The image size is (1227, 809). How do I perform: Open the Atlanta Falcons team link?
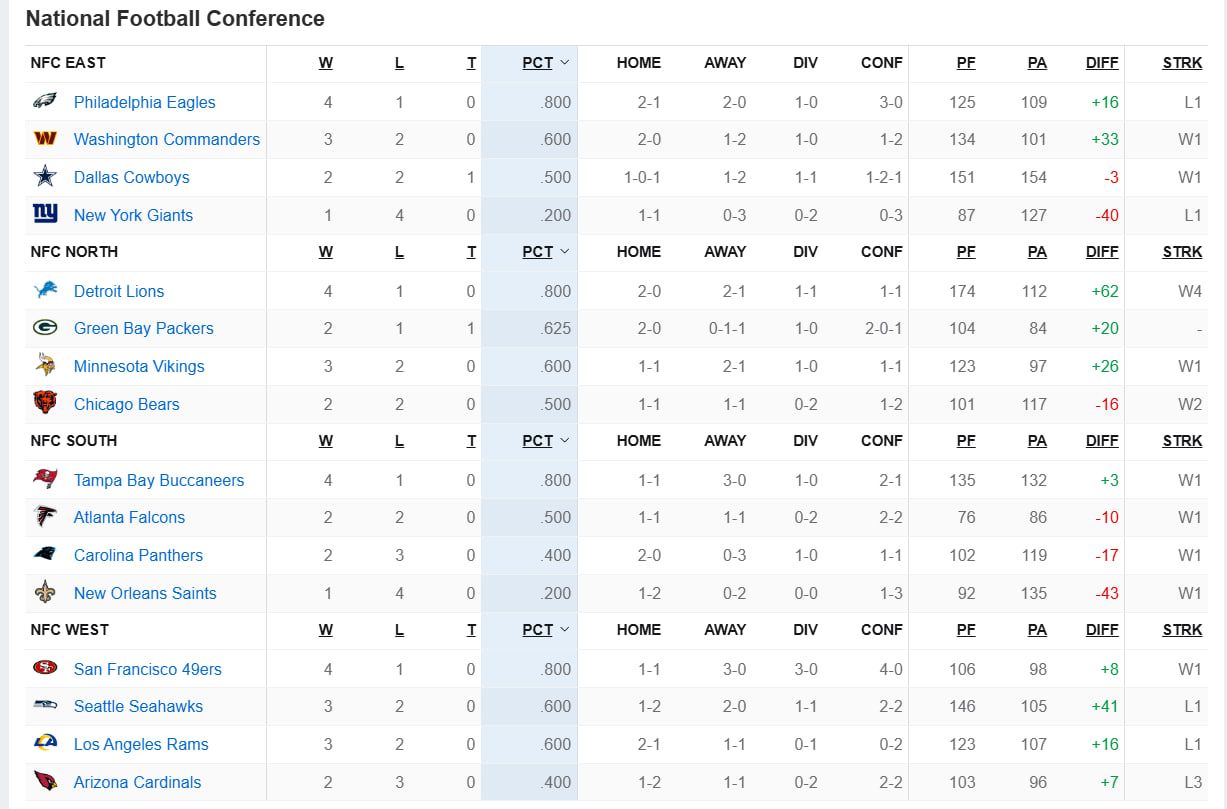(129, 517)
